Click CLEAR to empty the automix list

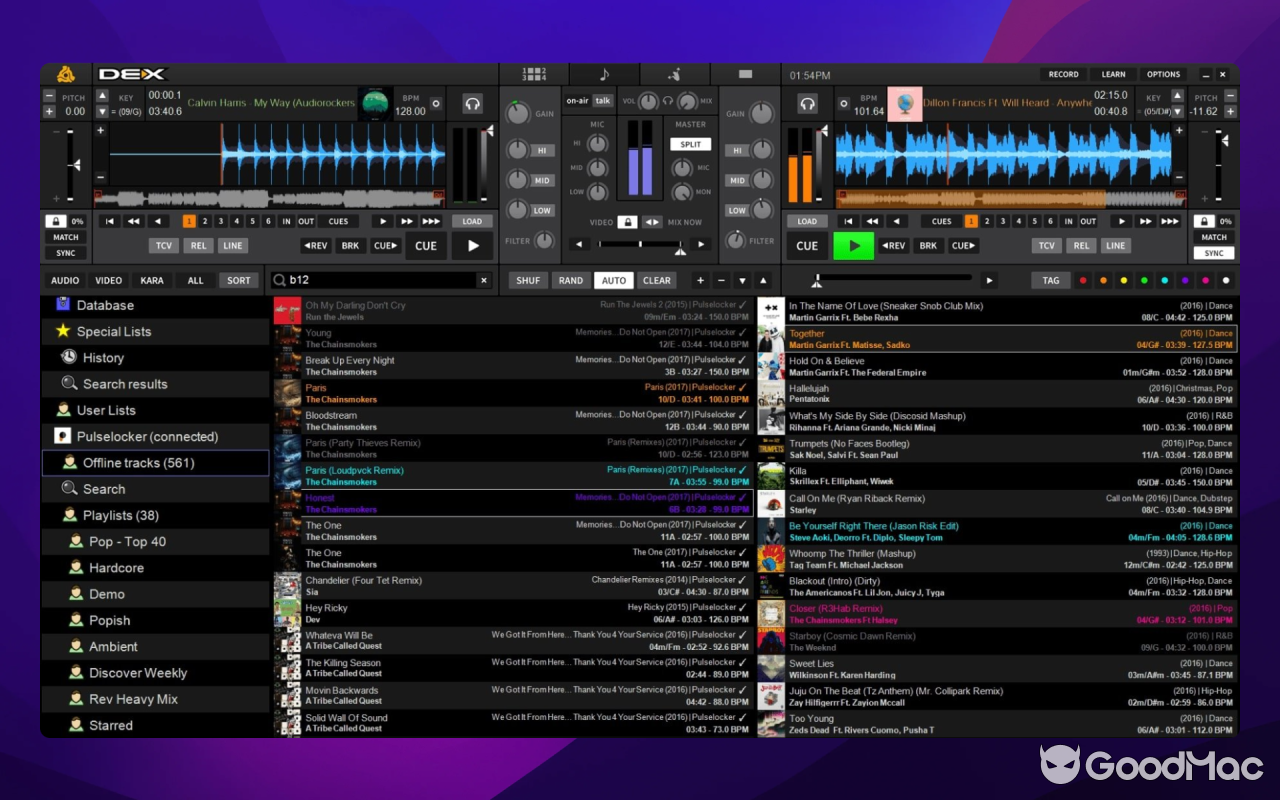point(656,280)
